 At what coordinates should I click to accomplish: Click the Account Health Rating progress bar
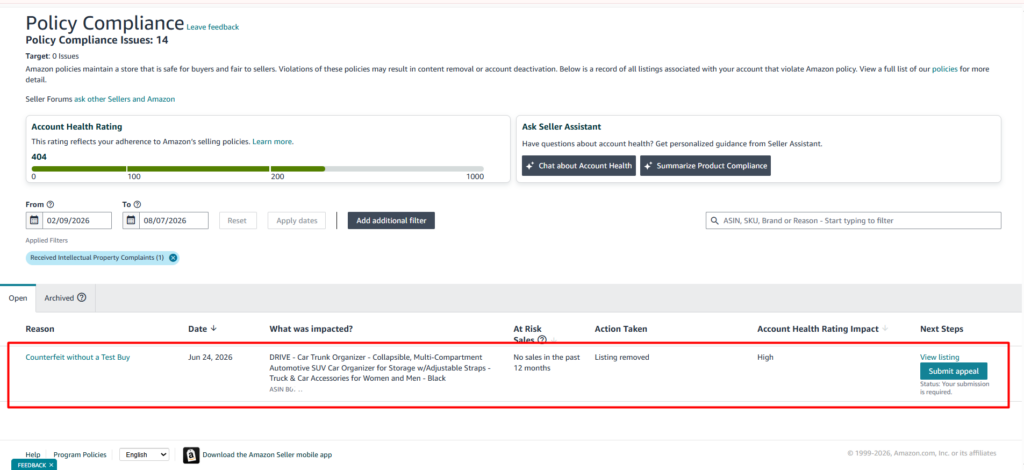(258, 168)
